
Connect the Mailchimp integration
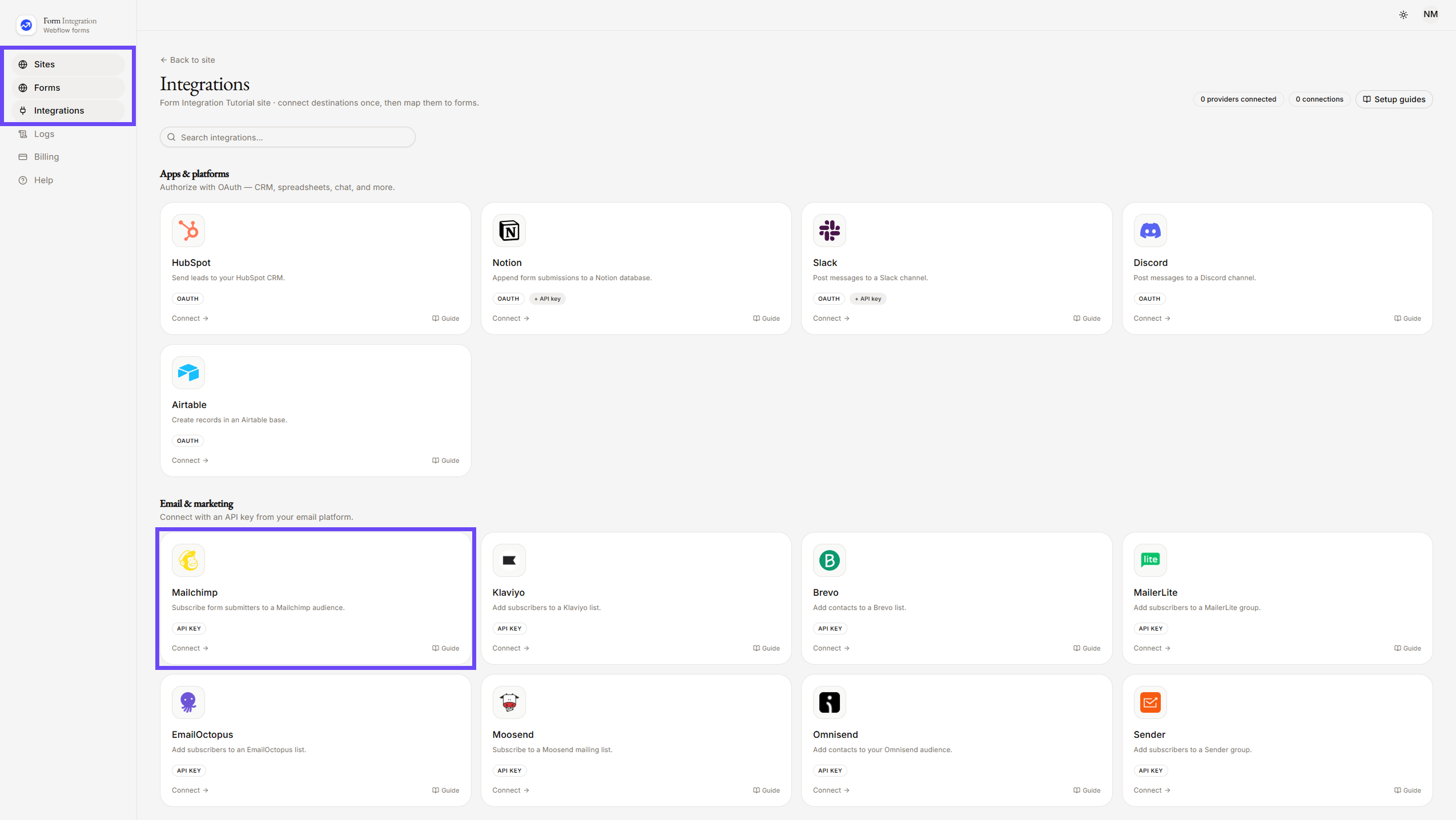[x=190, y=648]
